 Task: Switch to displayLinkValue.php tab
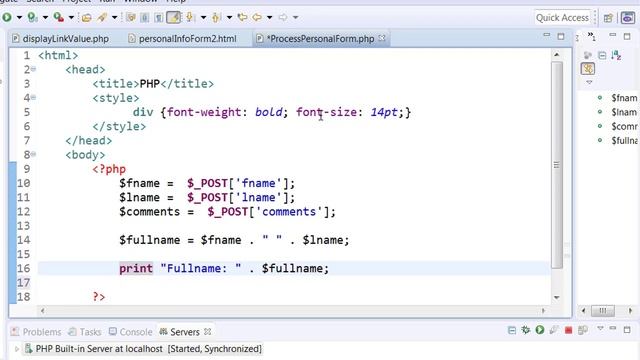[x=60, y=39]
